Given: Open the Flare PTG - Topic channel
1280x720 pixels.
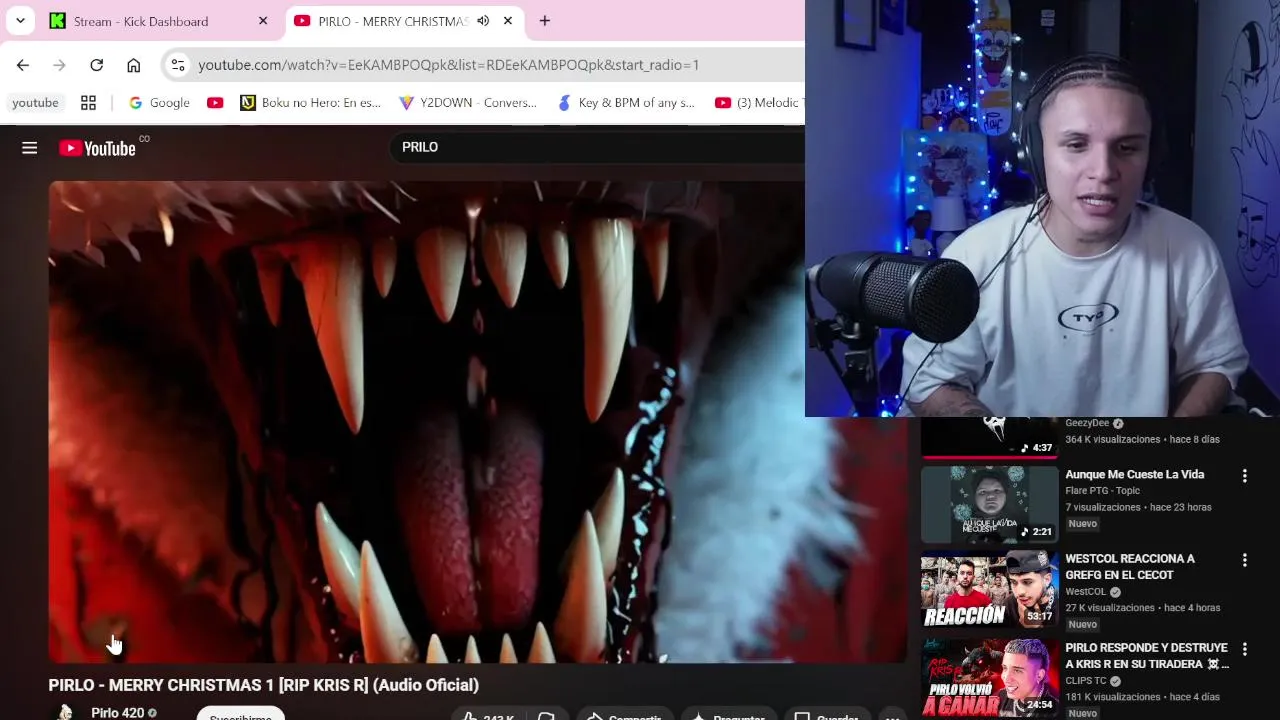Looking at the screenshot, I should pos(1102,491).
